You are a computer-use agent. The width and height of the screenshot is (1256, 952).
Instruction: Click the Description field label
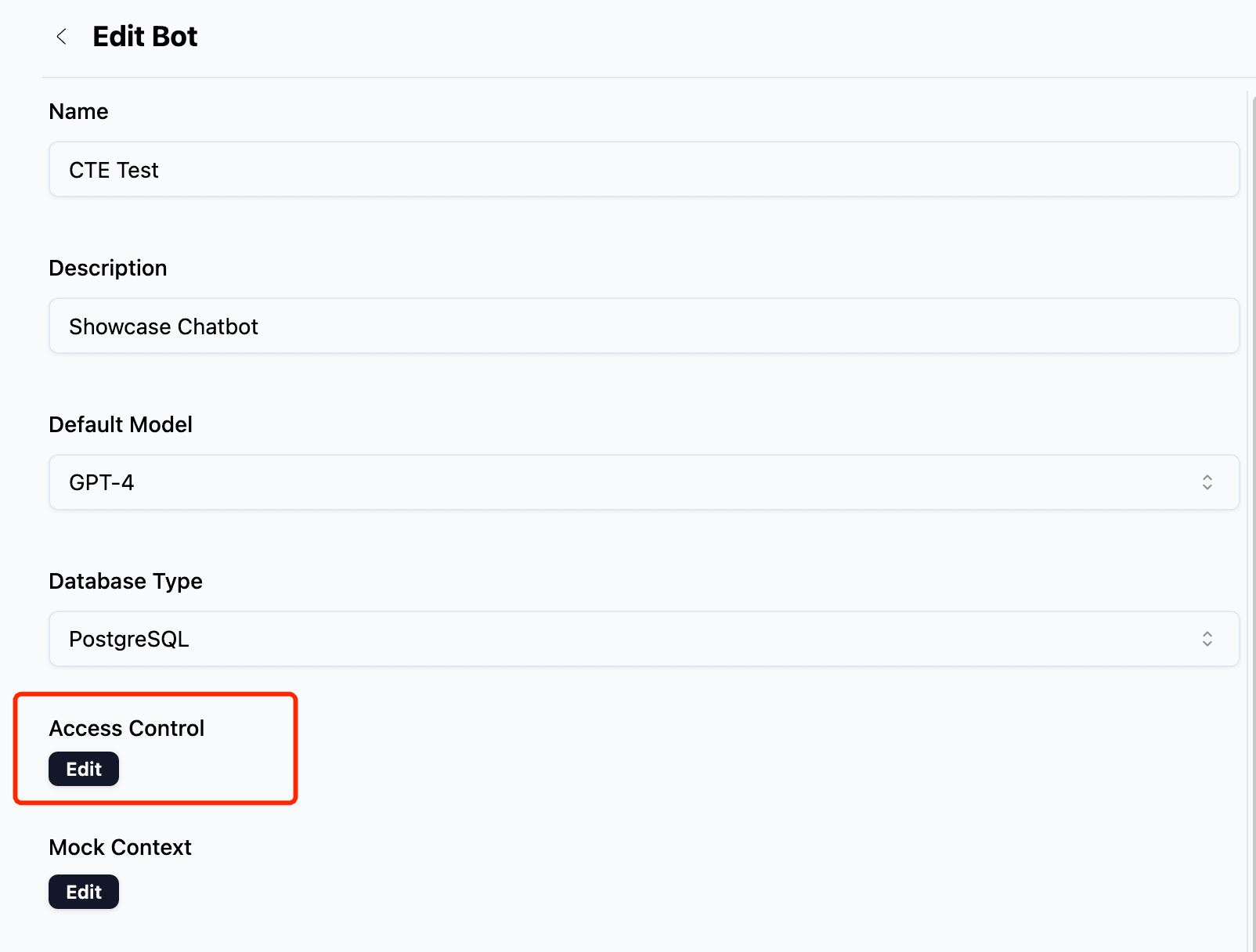point(108,269)
